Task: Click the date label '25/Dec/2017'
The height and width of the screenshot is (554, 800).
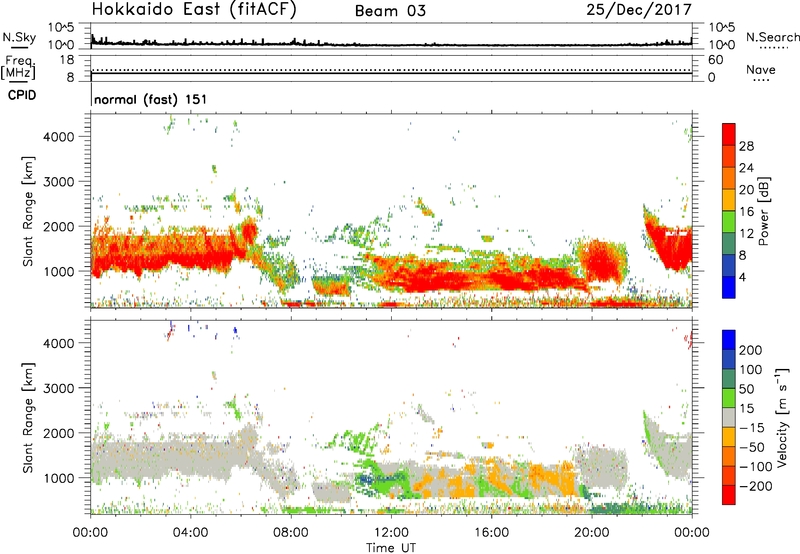Action: point(639,10)
